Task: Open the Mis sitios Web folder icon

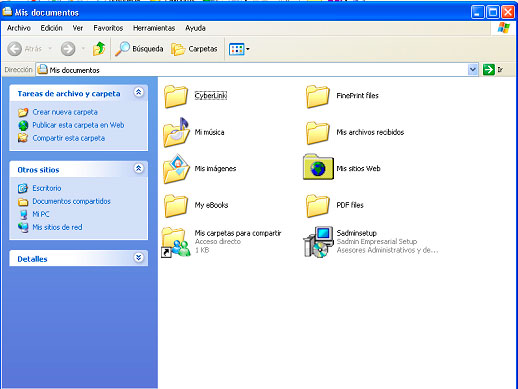Action: [x=318, y=167]
